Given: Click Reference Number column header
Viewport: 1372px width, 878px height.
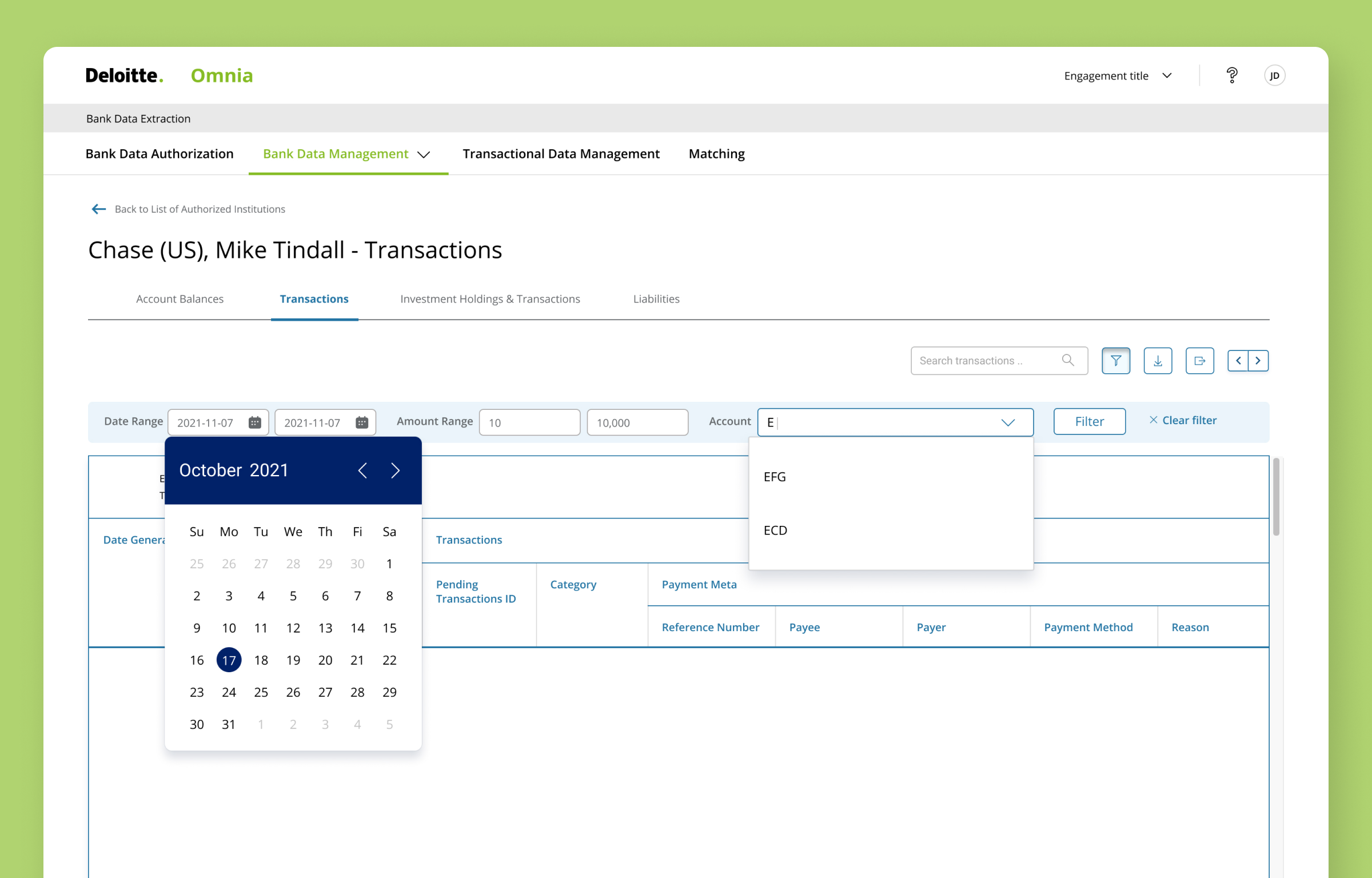Looking at the screenshot, I should (x=711, y=627).
